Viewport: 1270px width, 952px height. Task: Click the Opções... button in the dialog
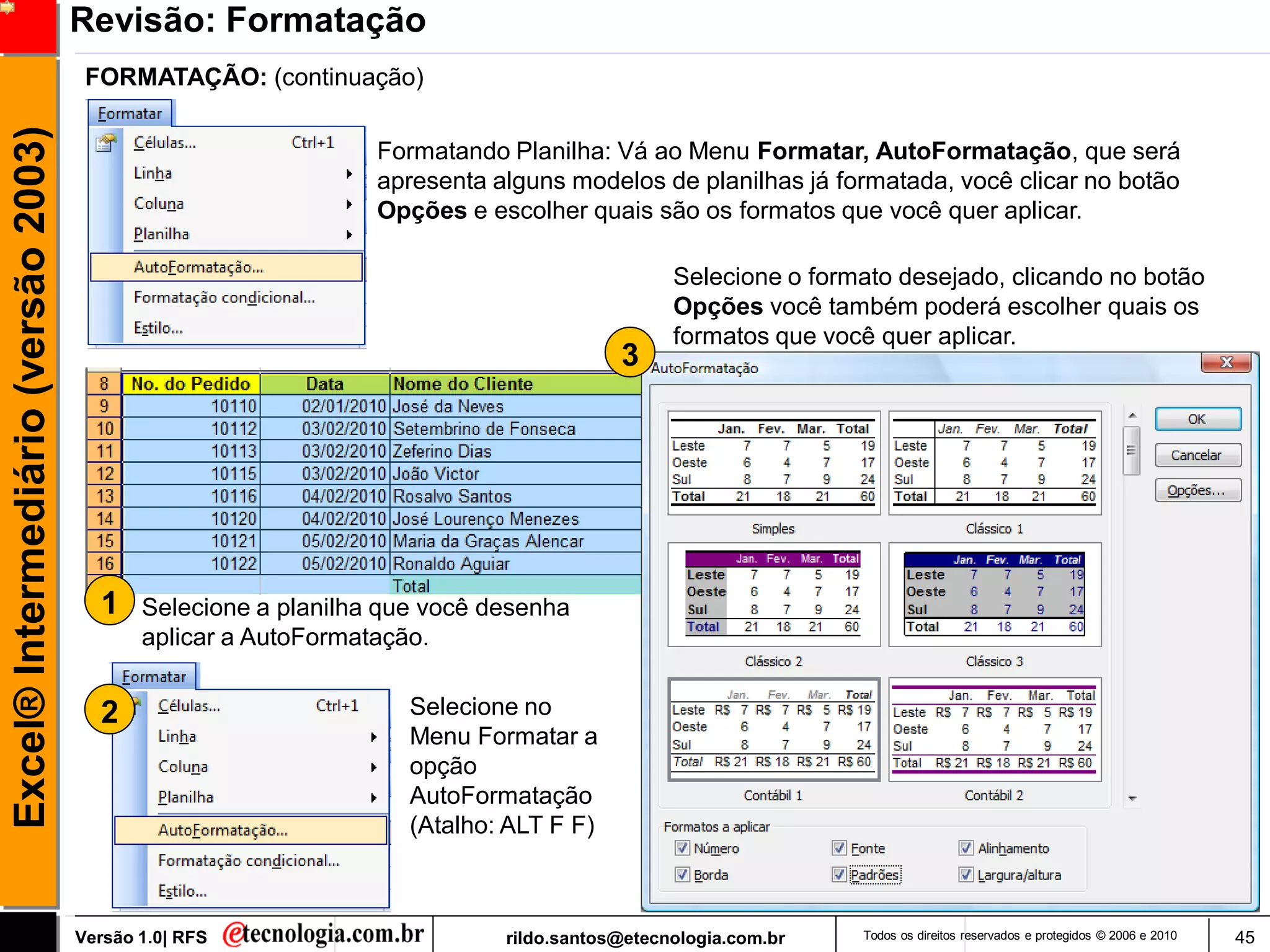pyautogui.click(x=1197, y=490)
